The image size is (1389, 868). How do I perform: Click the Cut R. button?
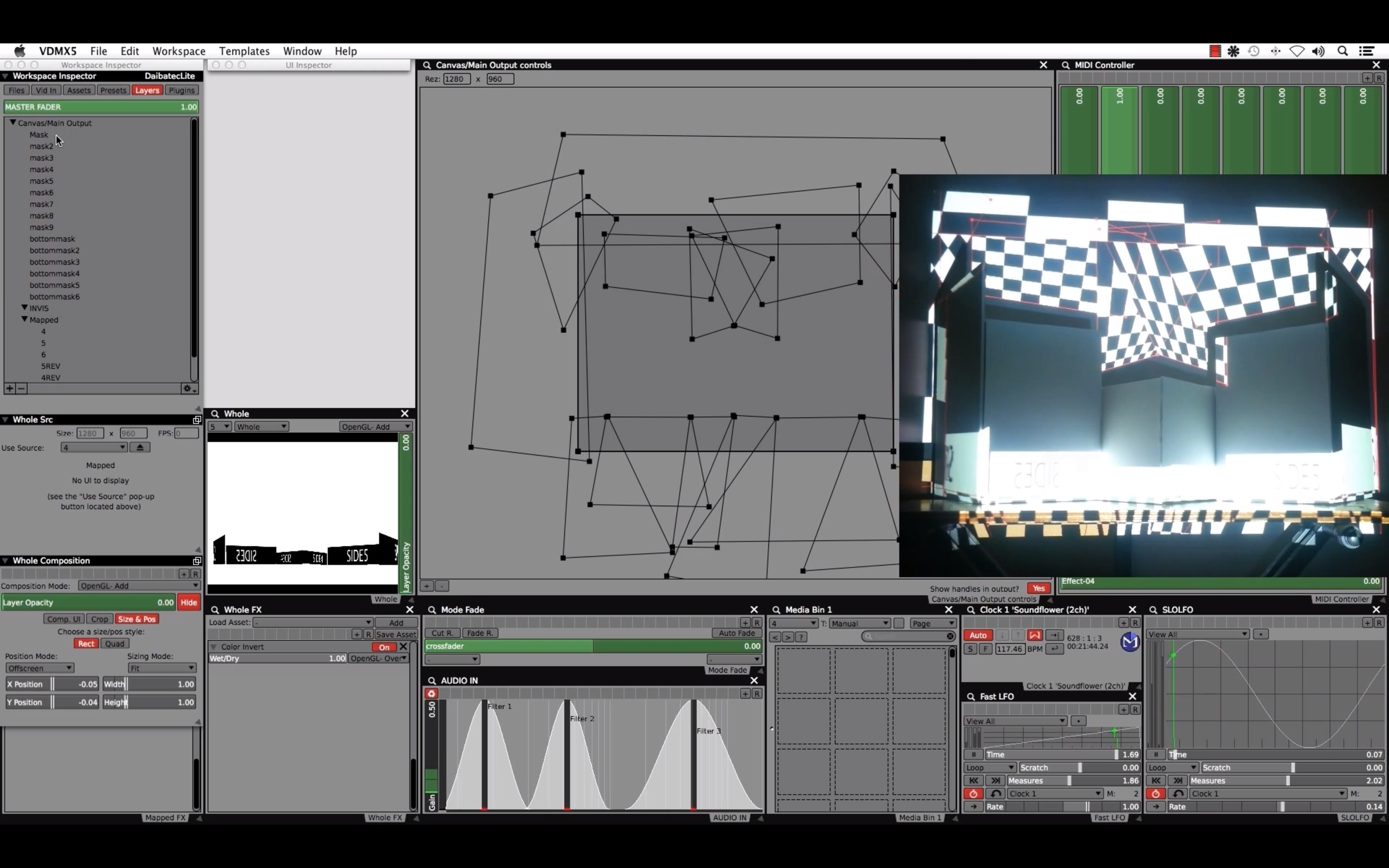442,633
